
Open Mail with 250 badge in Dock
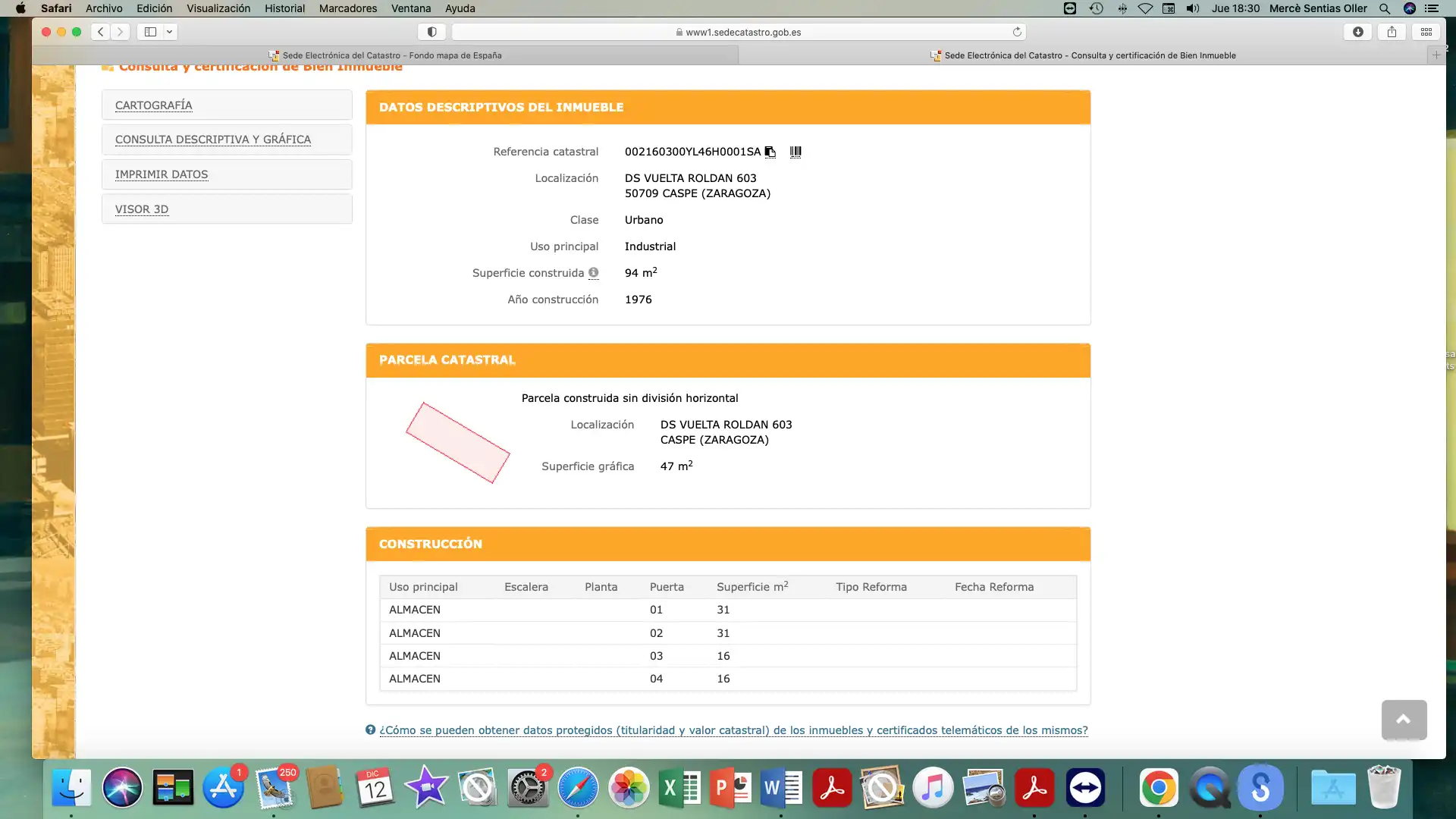click(x=274, y=788)
